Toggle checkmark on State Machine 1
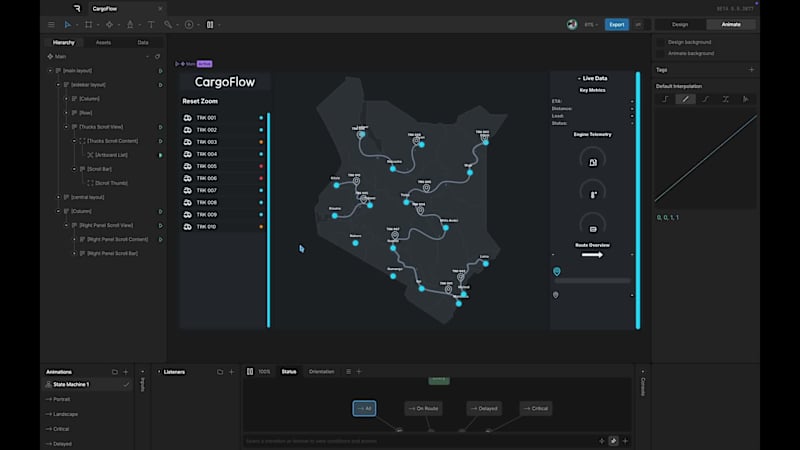Image resolution: width=800 pixels, height=450 pixels. coord(126,385)
